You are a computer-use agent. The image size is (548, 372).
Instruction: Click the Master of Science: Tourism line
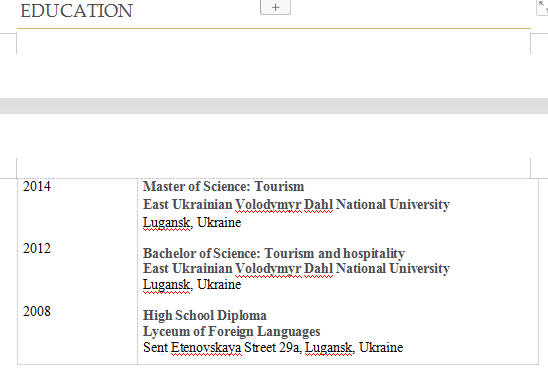224,186
